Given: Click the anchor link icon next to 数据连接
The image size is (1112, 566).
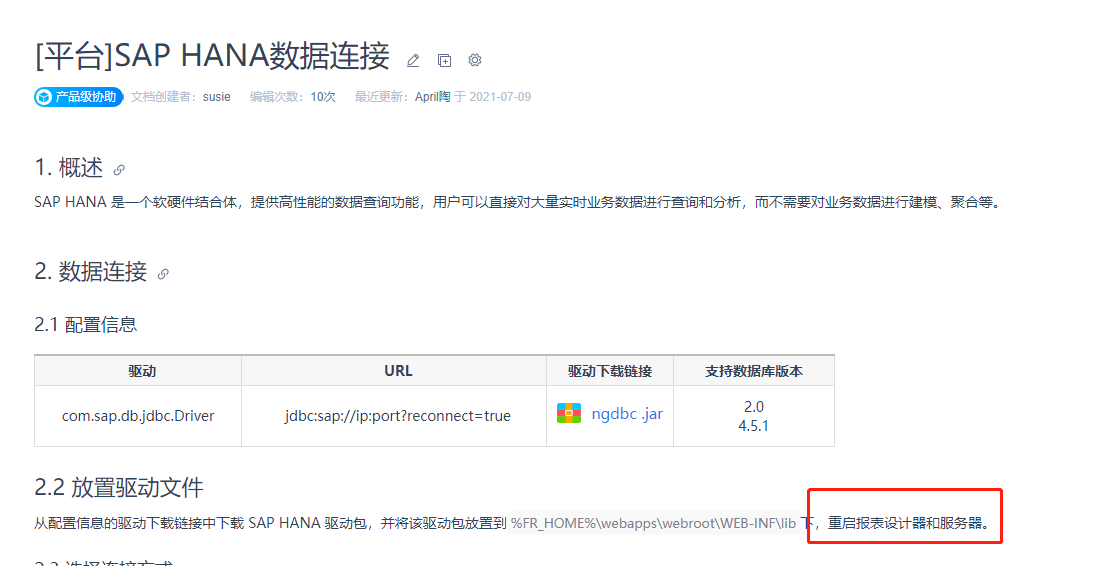Looking at the screenshot, I should coord(163,274).
